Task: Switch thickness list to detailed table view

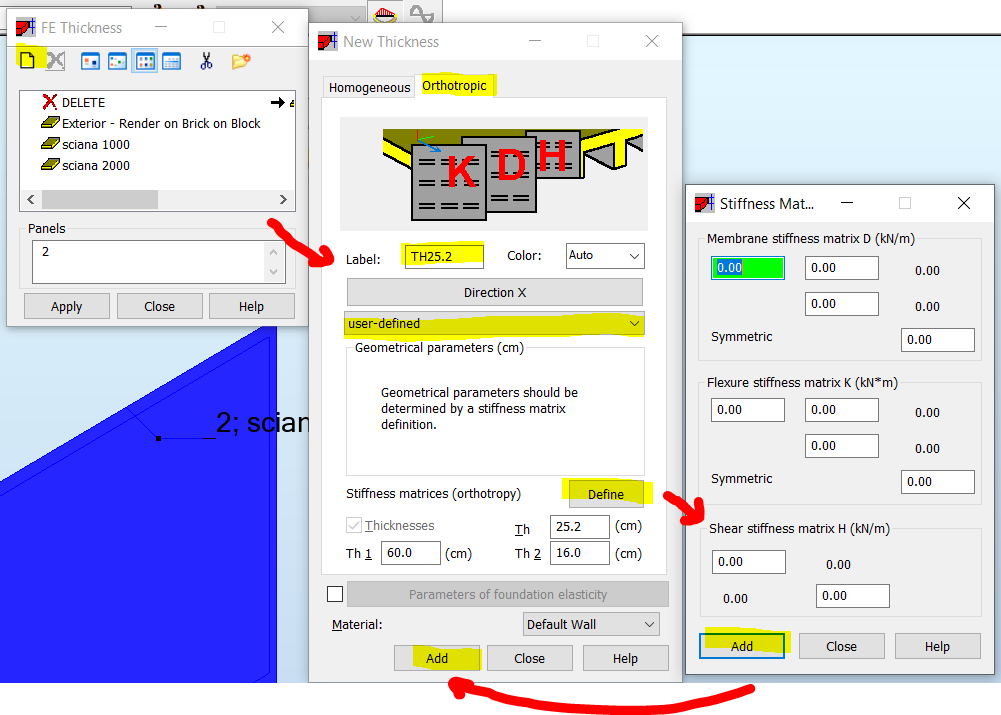Action: (x=171, y=60)
